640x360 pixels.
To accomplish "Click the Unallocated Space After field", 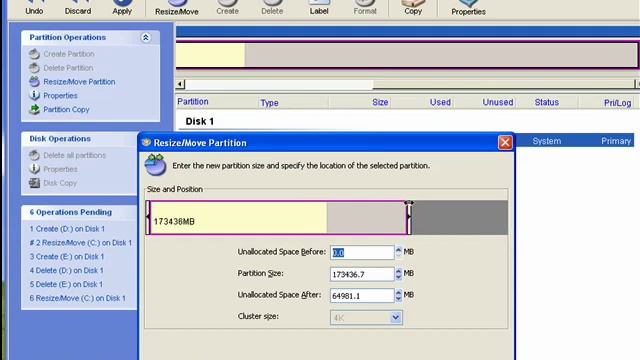I will pyautogui.click(x=362, y=296).
